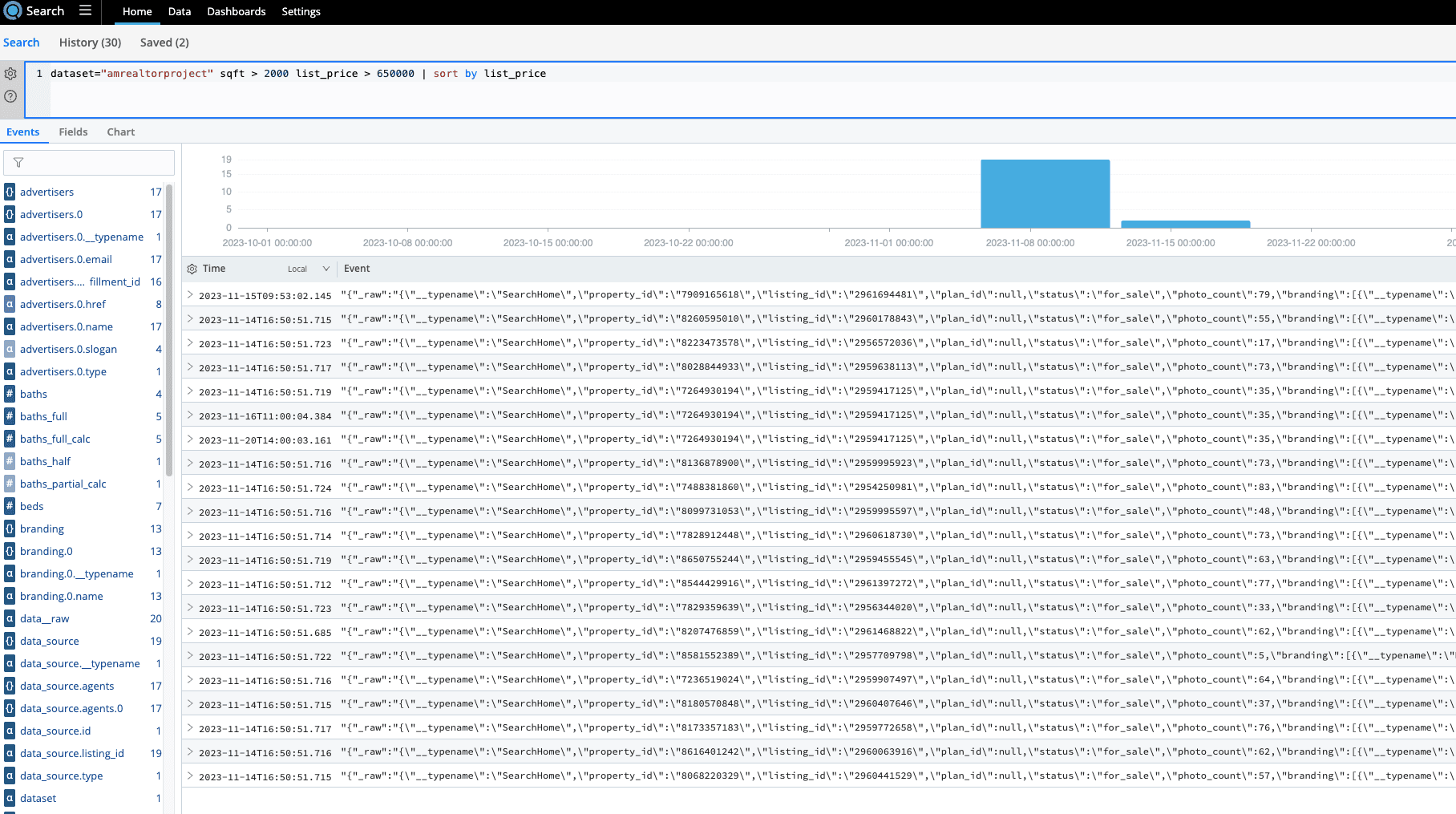The width and height of the screenshot is (1456, 814).
Task: Open the Local timezone dropdown
Action: coord(309,269)
